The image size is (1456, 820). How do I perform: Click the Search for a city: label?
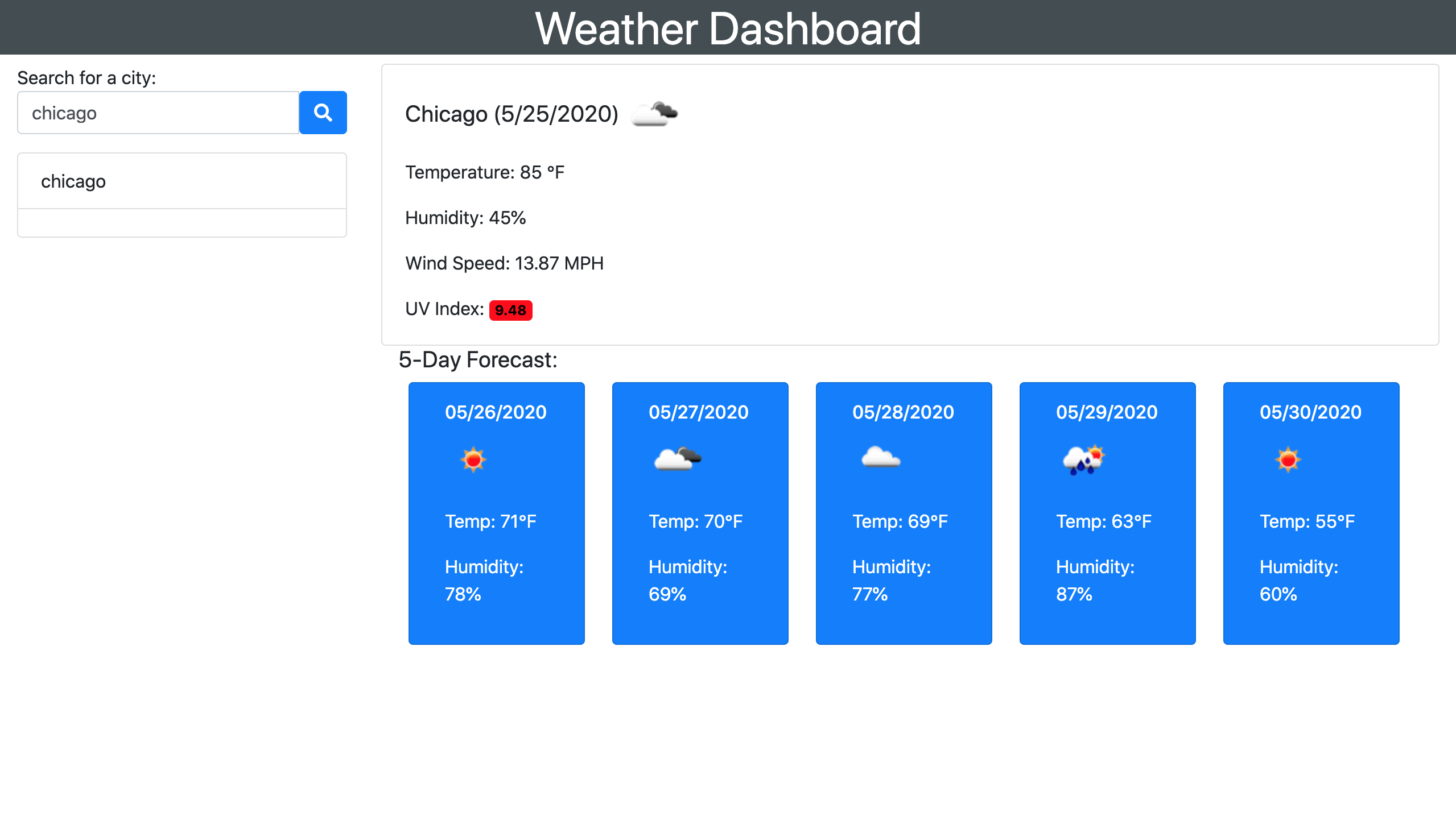click(86, 77)
